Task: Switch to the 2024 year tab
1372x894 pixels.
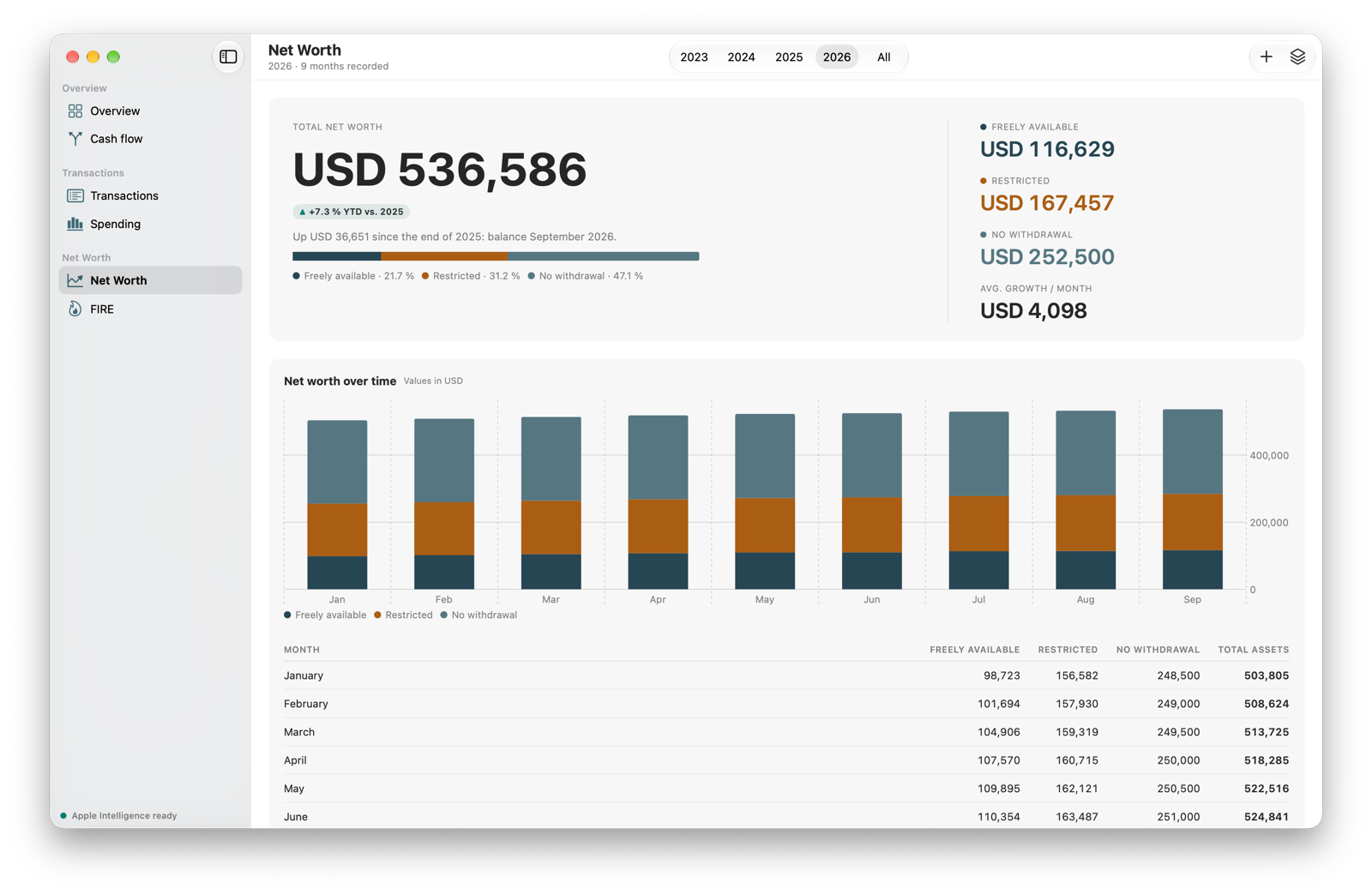Action: pos(741,57)
